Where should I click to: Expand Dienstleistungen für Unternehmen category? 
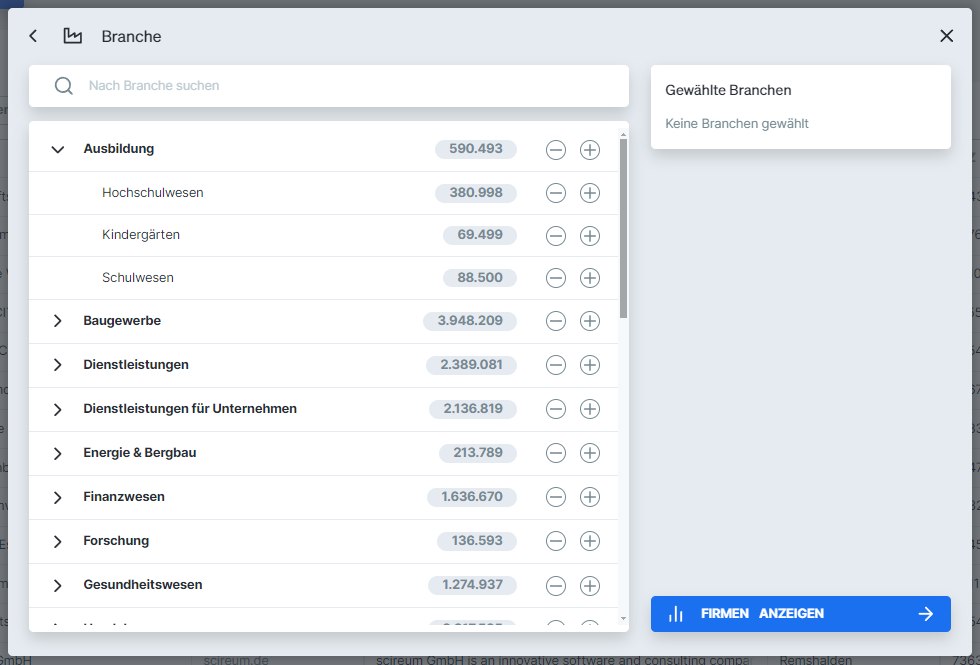tap(58, 409)
